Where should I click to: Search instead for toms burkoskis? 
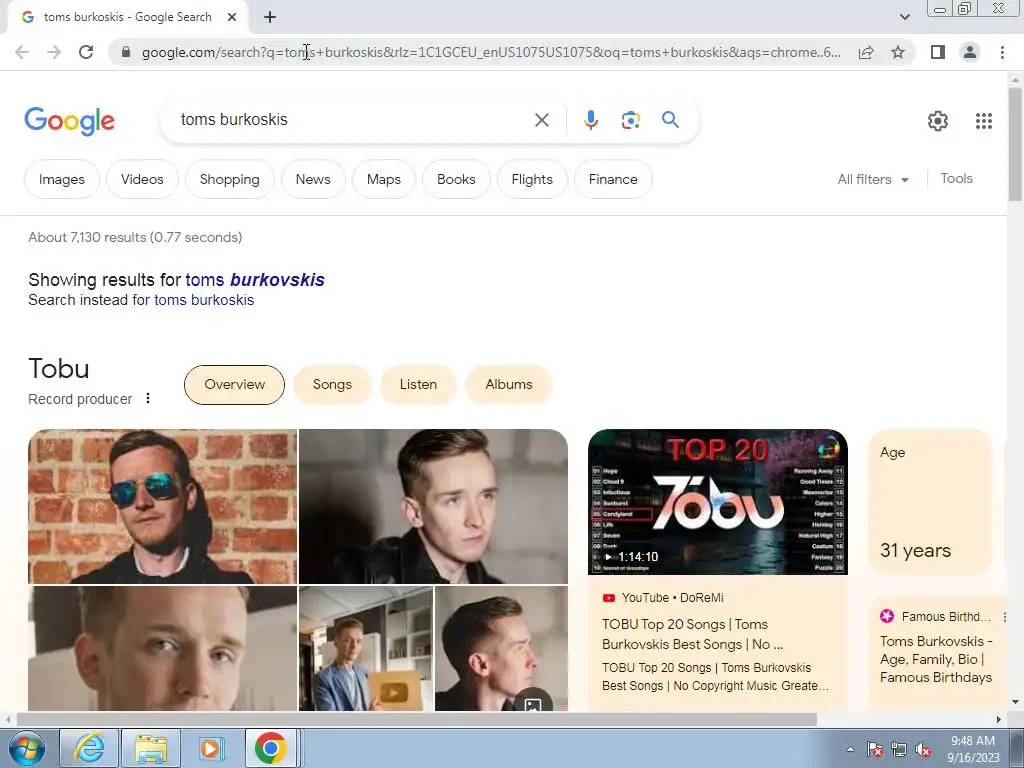pyautogui.click(x=204, y=300)
